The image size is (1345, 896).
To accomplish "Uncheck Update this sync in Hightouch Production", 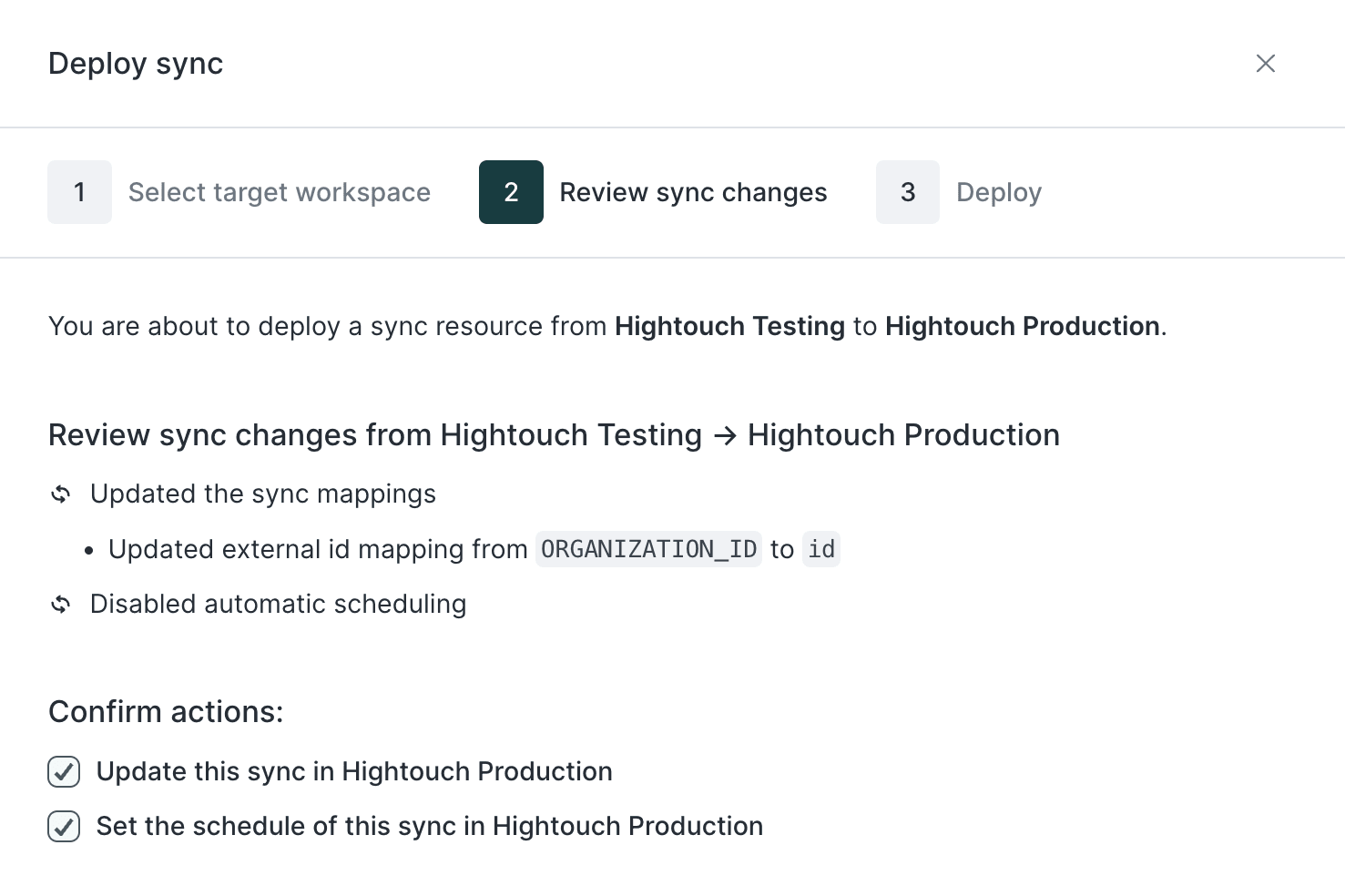I will point(64,771).
